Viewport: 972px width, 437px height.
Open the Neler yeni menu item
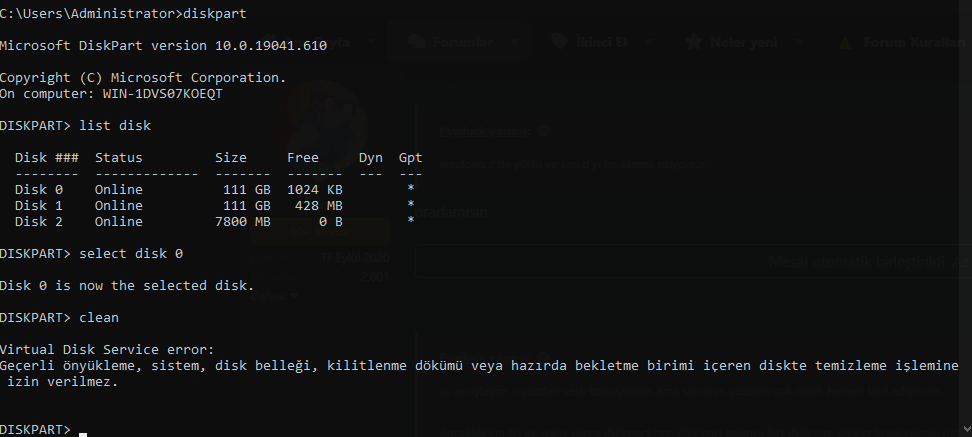pyautogui.click(x=743, y=42)
